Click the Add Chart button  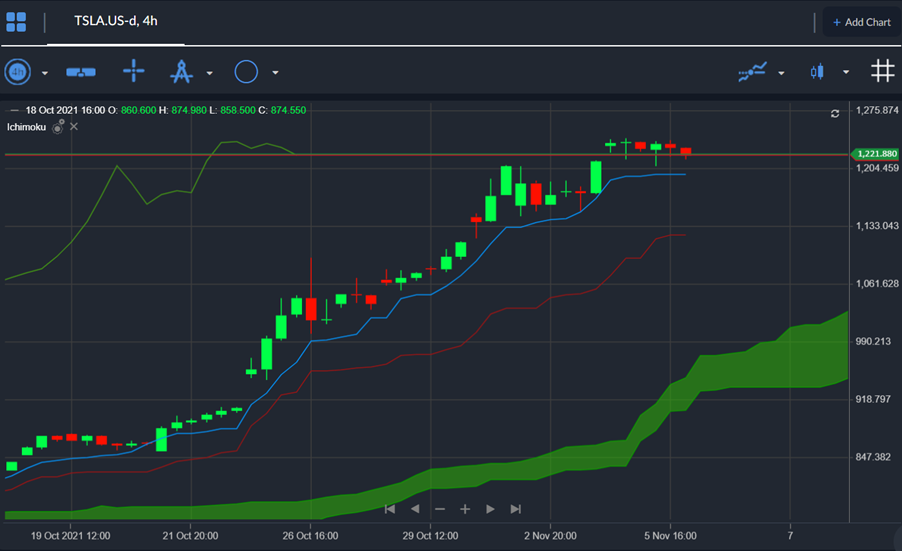[861, 22]
